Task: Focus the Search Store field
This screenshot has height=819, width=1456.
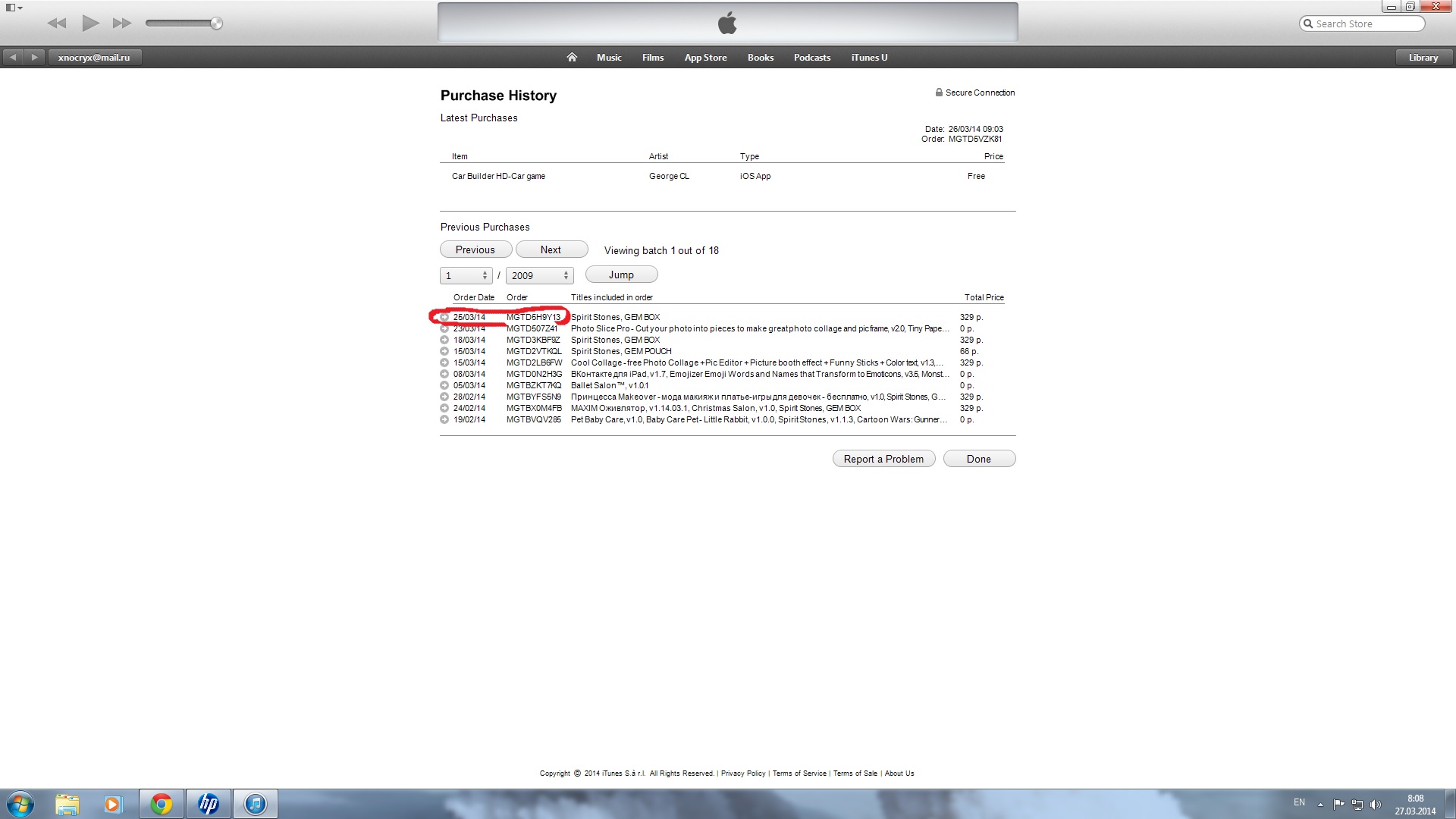Action: point(1362,24)
